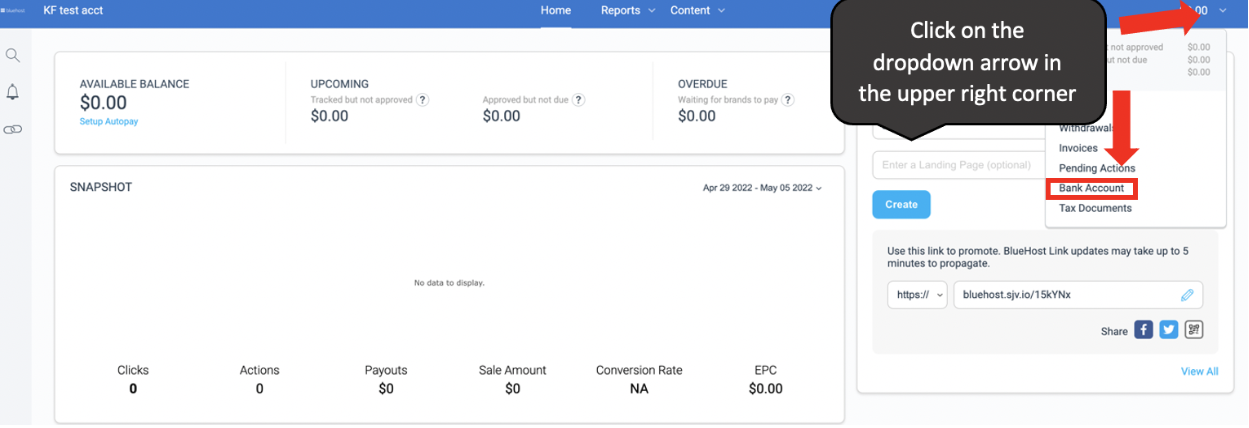Select Bank Account from account menu
Image resolution: width=1249 pixels, height=428 pixels.
(x=1091, y=188)
